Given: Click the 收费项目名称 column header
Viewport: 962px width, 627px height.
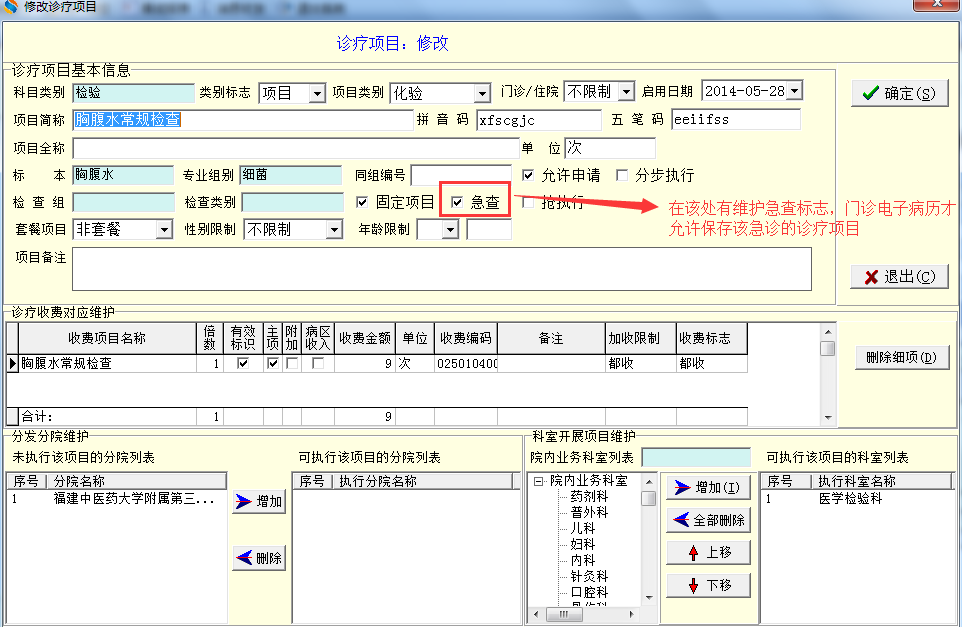Looking at the screenshot, I should [x=107, y=338].
